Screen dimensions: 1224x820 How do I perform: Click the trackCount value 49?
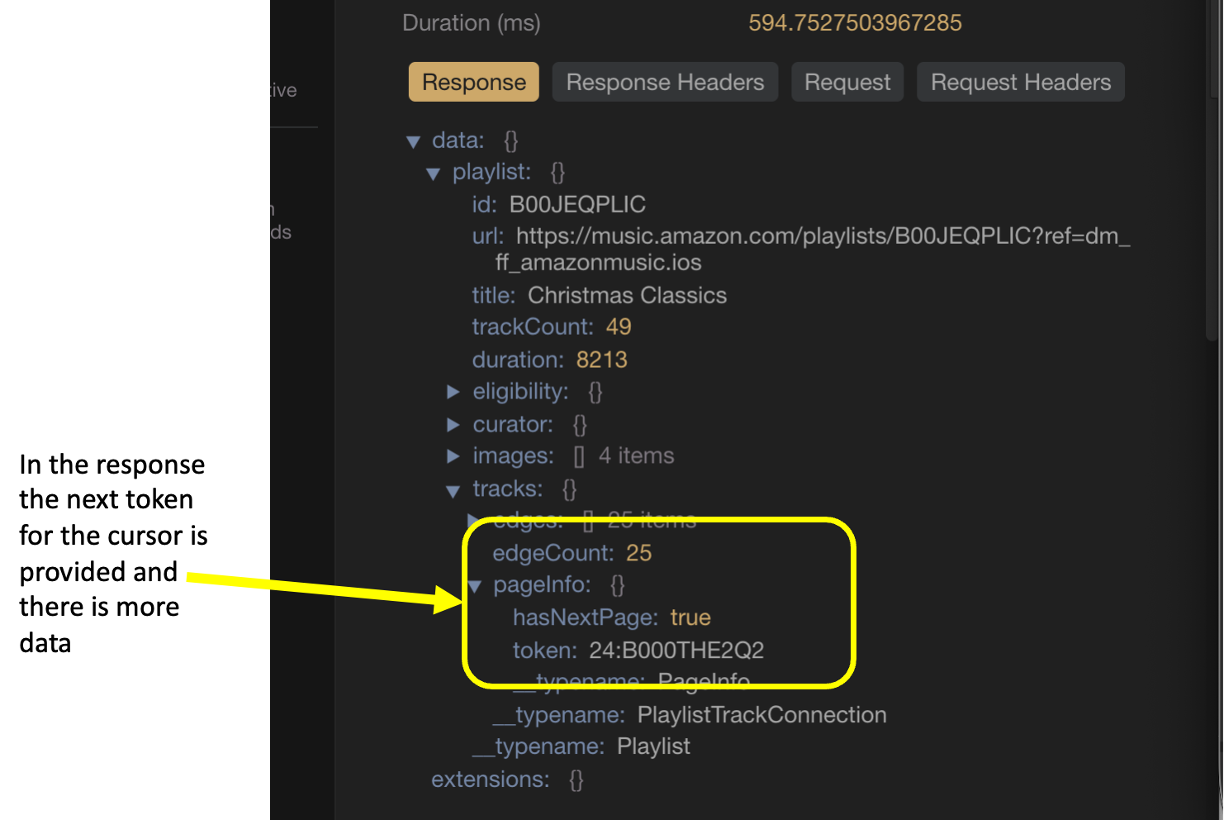pyautogui.click(x=618, y=327)
